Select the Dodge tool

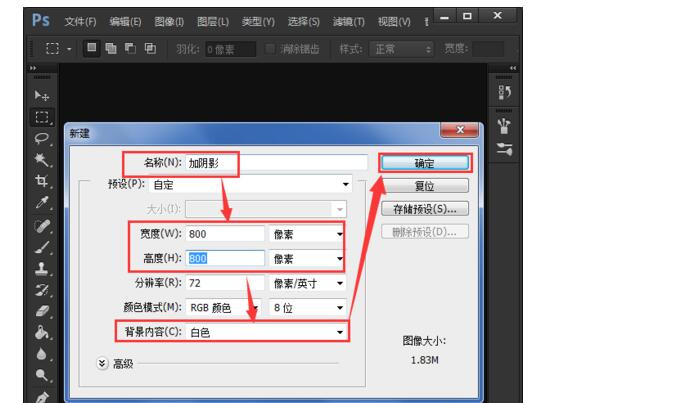coord(42,375)
